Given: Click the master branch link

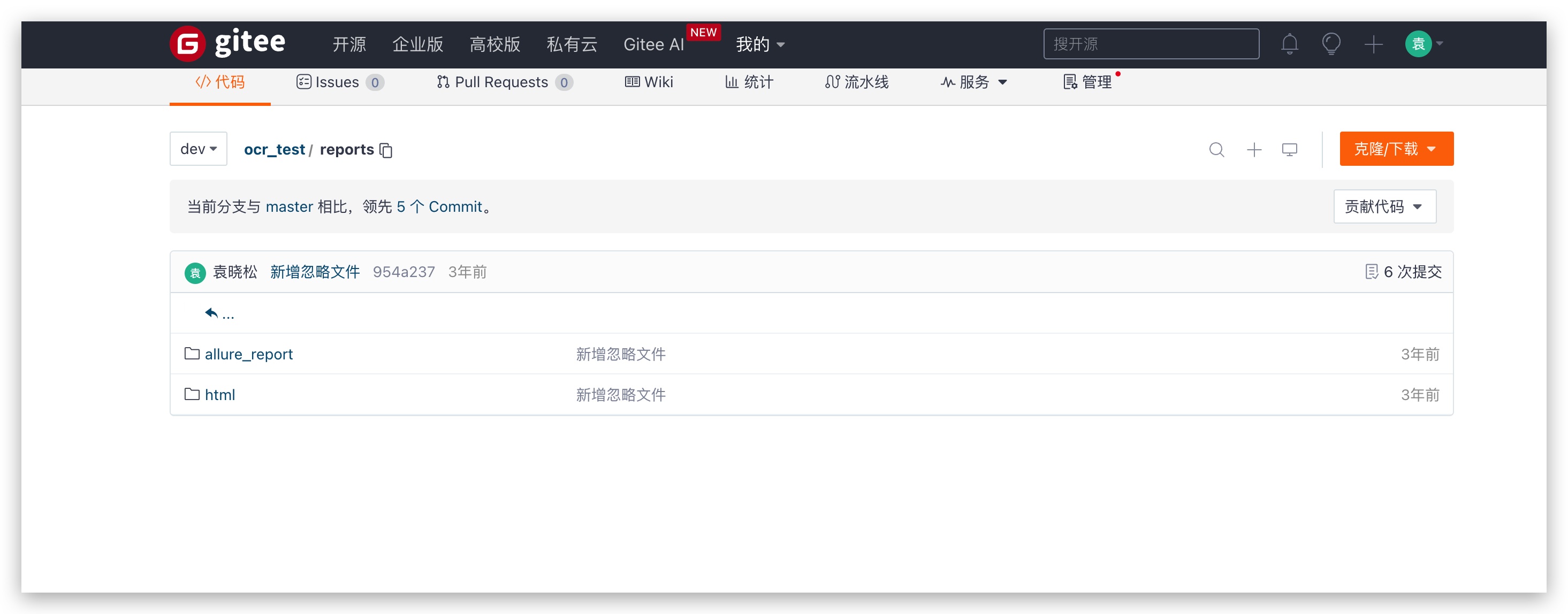Looking at the screenshot, I should click(x=289, y=207).
